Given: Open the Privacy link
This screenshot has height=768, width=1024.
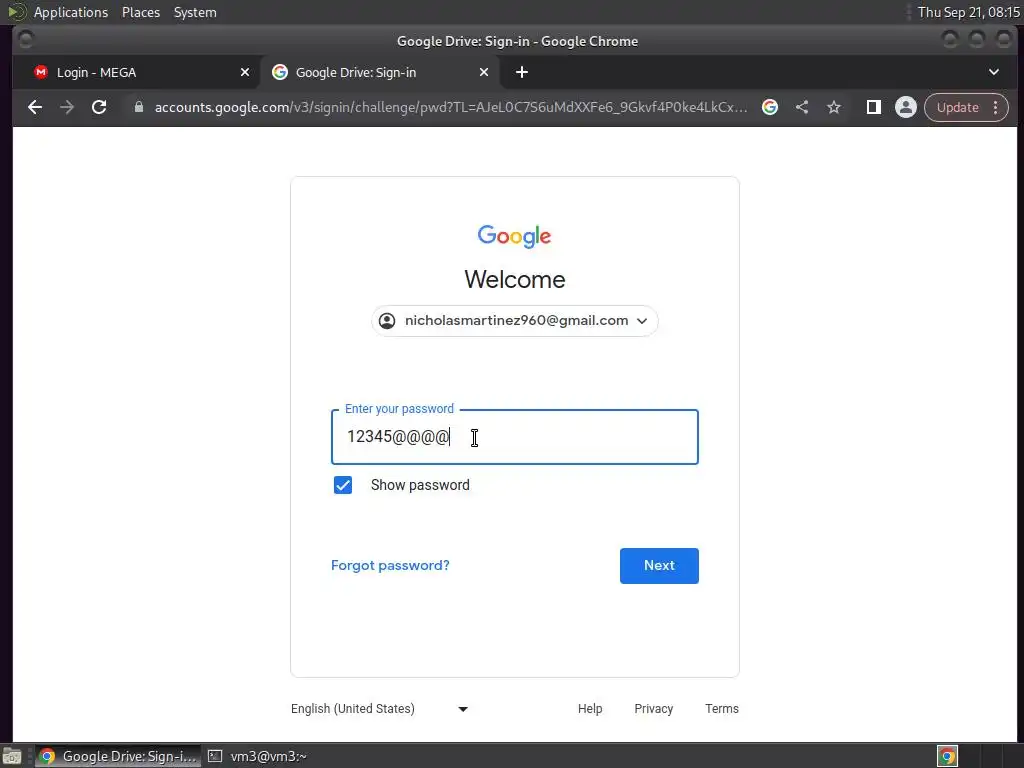Looking at the screenshot, I should click(653, 709).
